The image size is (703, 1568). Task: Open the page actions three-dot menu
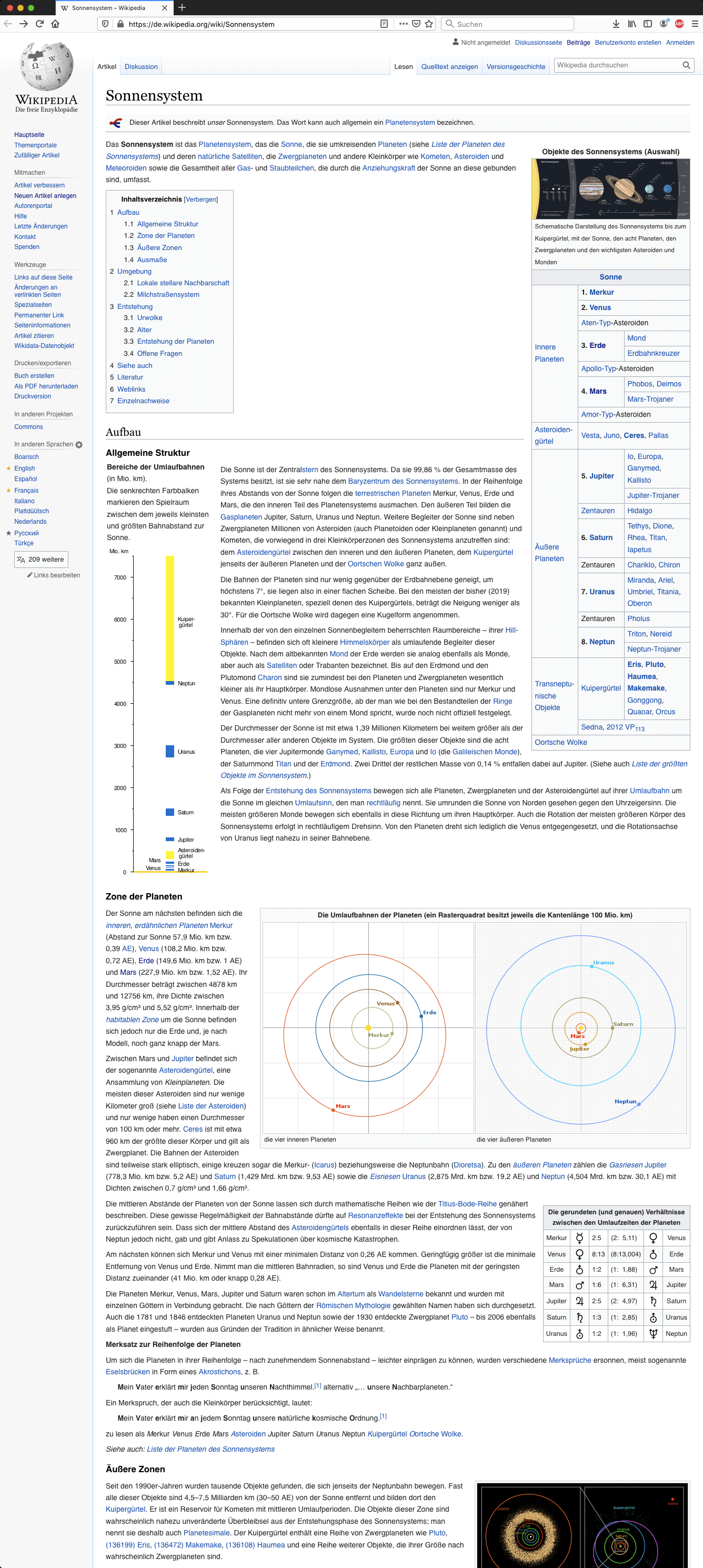(x=404, y=24)
